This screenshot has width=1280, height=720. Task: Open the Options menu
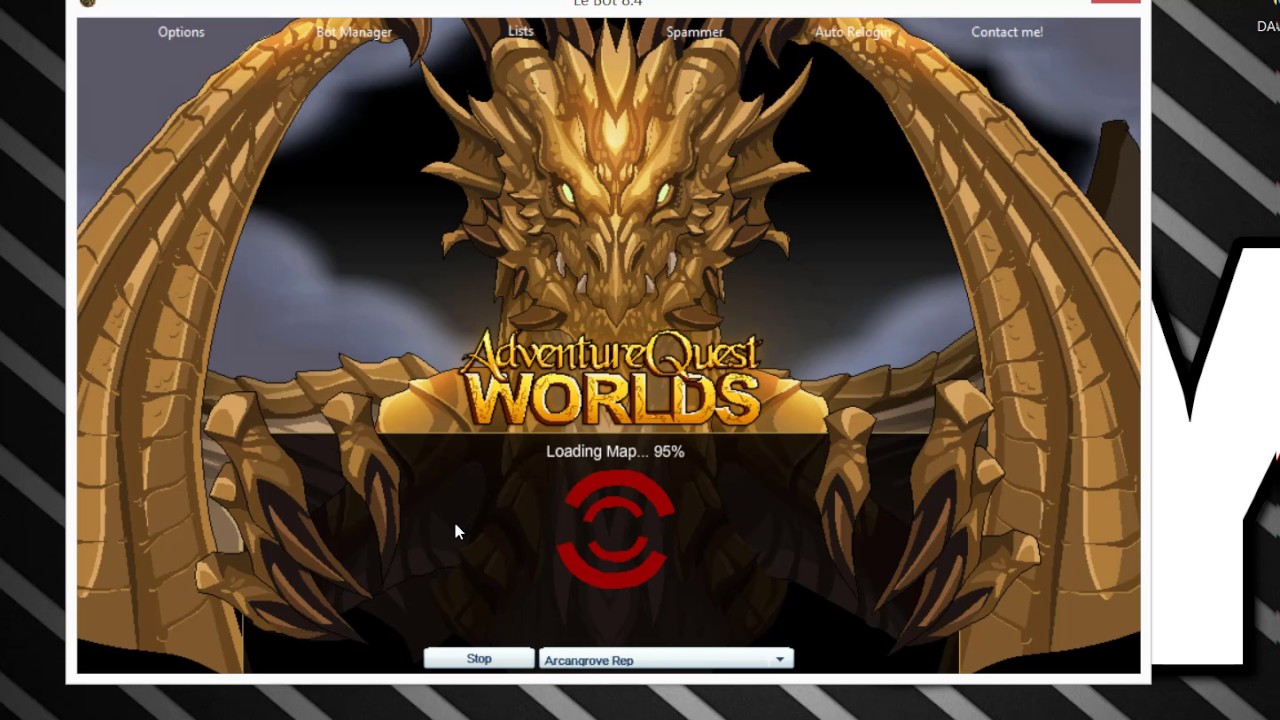[x=181, y=32]
